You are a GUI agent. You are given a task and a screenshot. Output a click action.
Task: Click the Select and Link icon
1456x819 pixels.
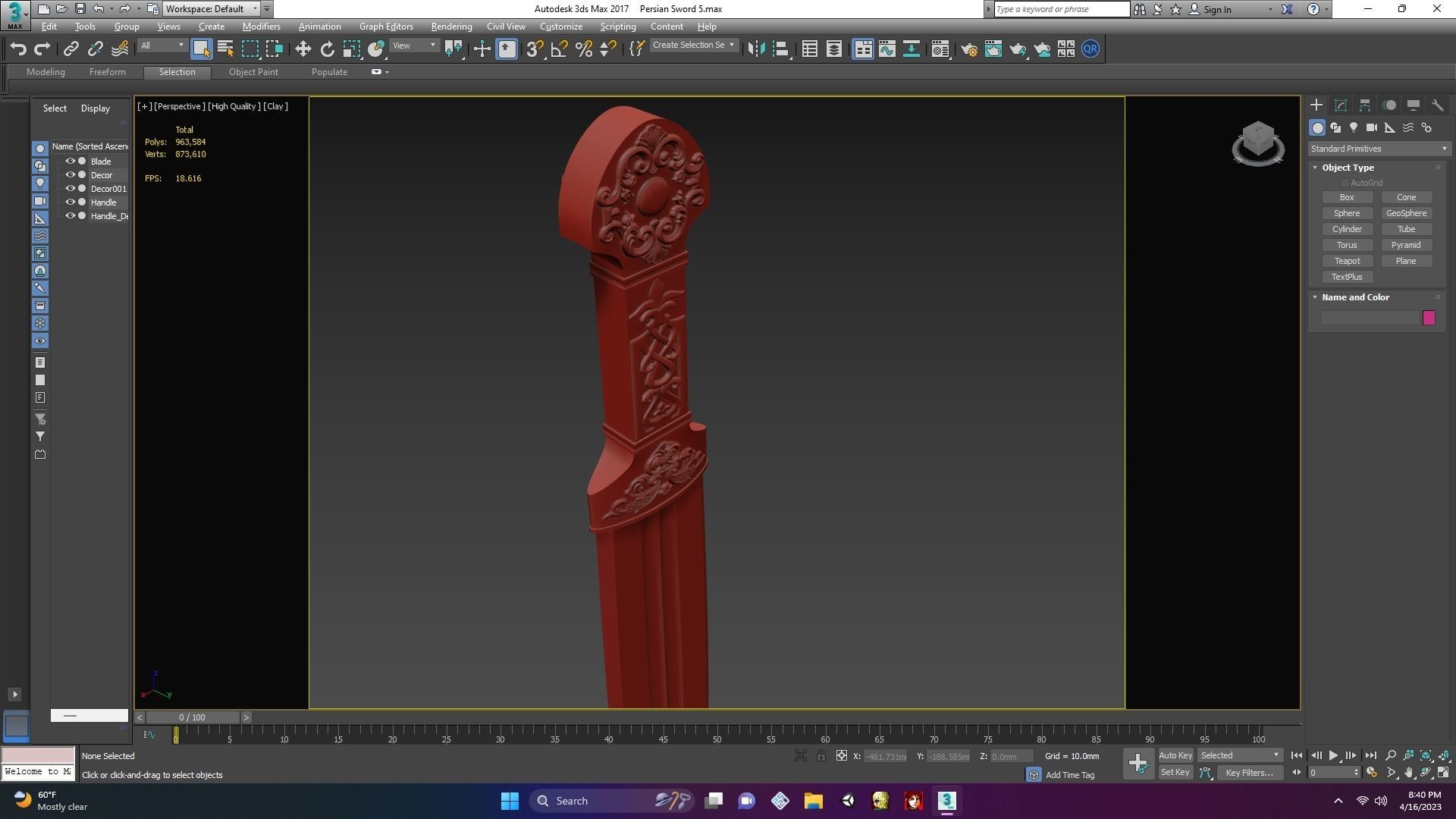click(x=71, y=49)
